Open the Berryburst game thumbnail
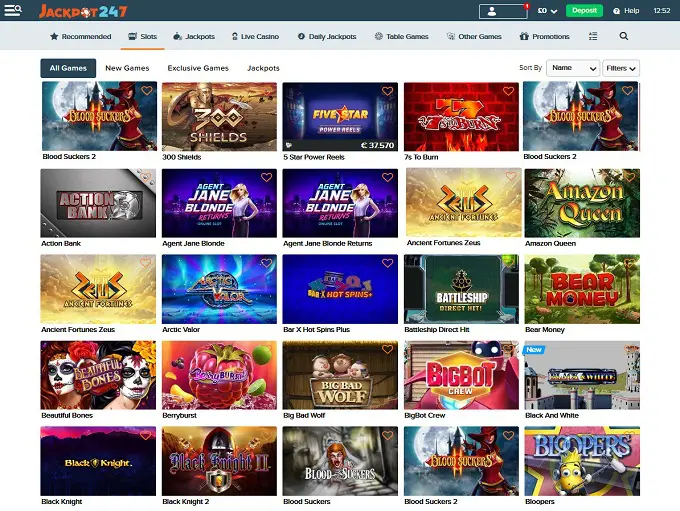This screenshot has height=511, width=680. click(219, 375)
